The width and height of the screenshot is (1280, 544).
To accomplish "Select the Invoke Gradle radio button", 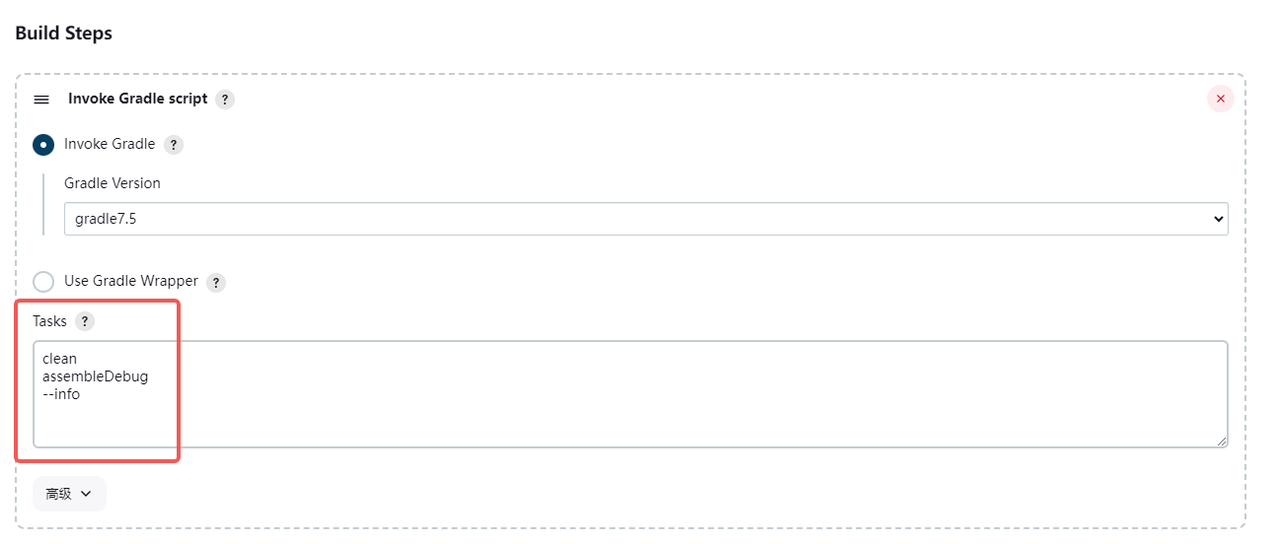I will (x=43, y=144).
